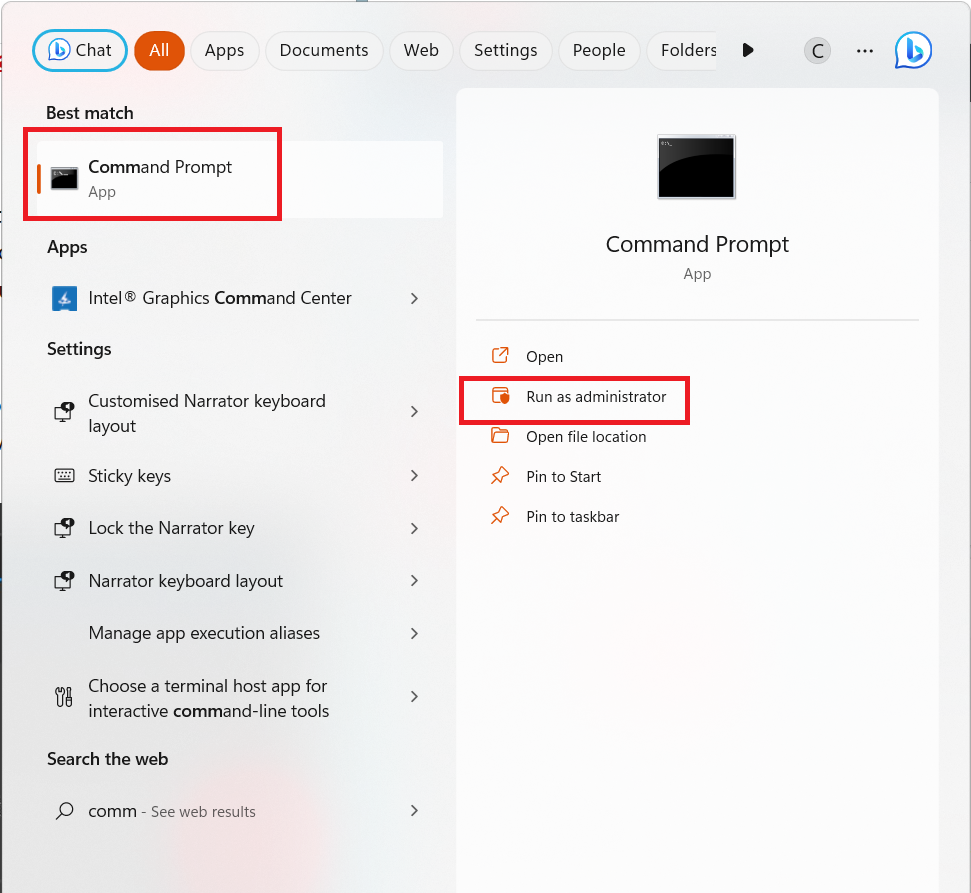Open the three-dots options menu
This screenshot has width=971, height=893.
tap(865, 50)
